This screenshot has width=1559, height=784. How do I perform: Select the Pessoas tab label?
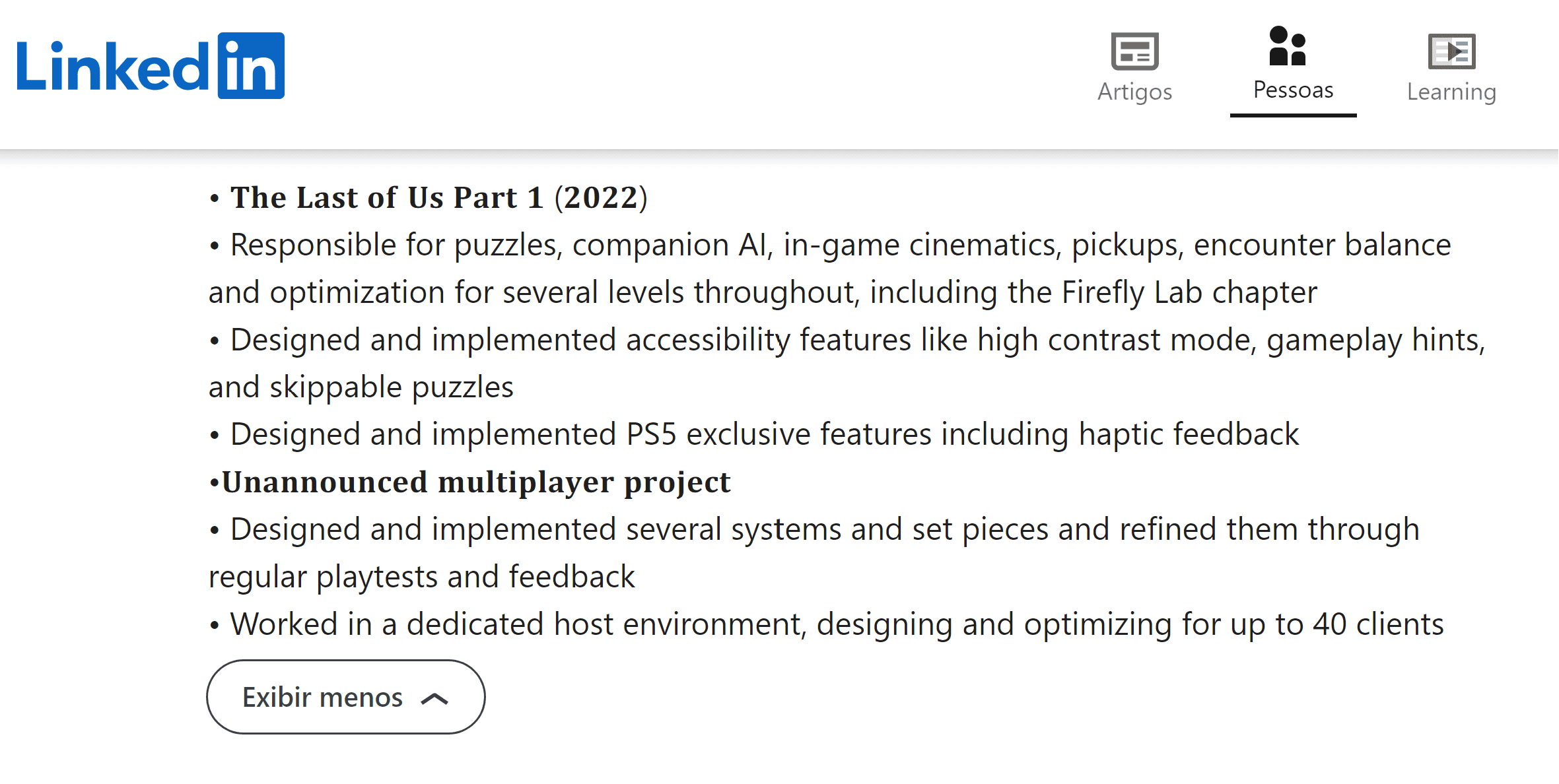pyautogui.click(x=1293, y=90)
